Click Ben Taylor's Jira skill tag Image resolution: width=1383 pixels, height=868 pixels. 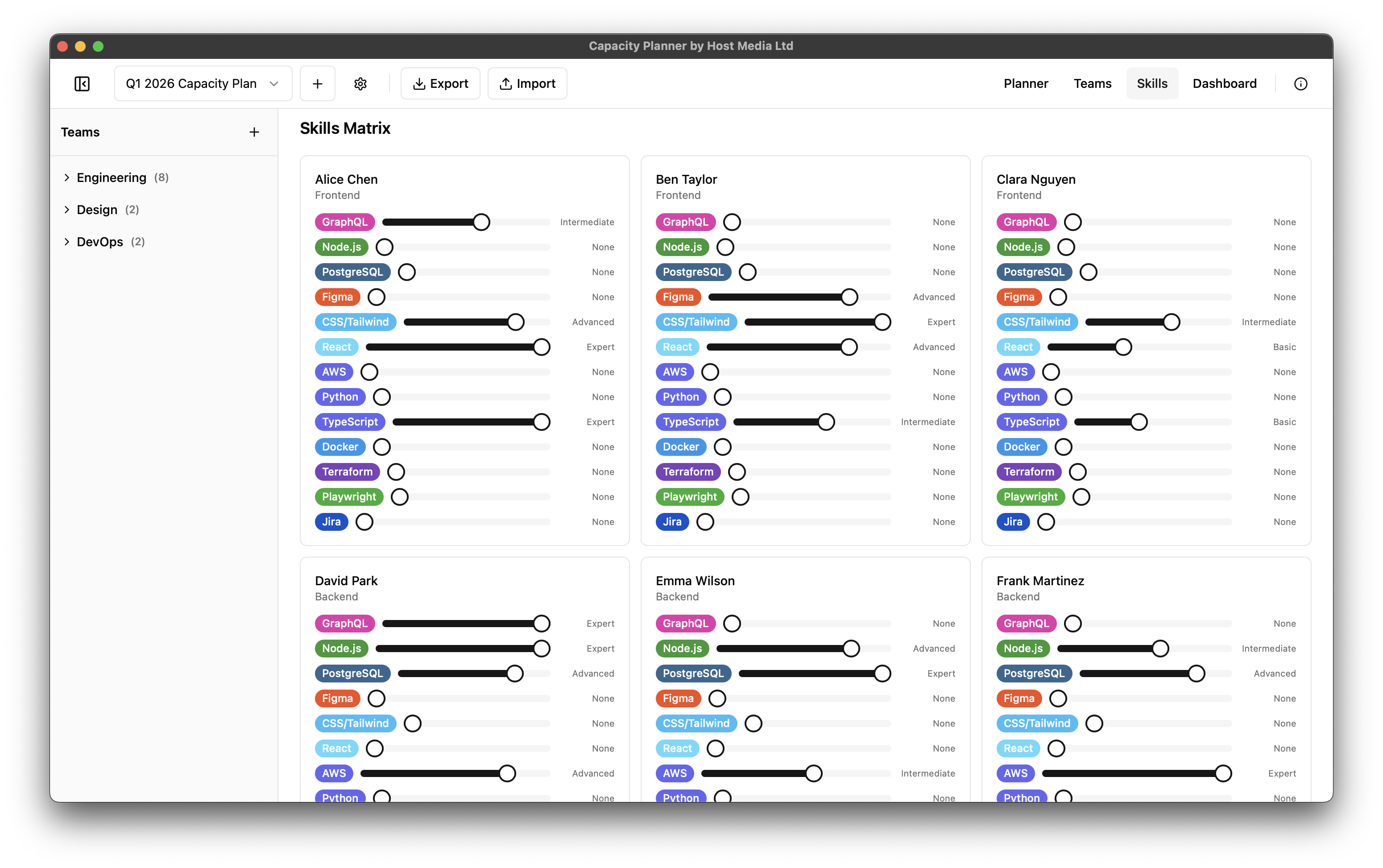[672, 522]
